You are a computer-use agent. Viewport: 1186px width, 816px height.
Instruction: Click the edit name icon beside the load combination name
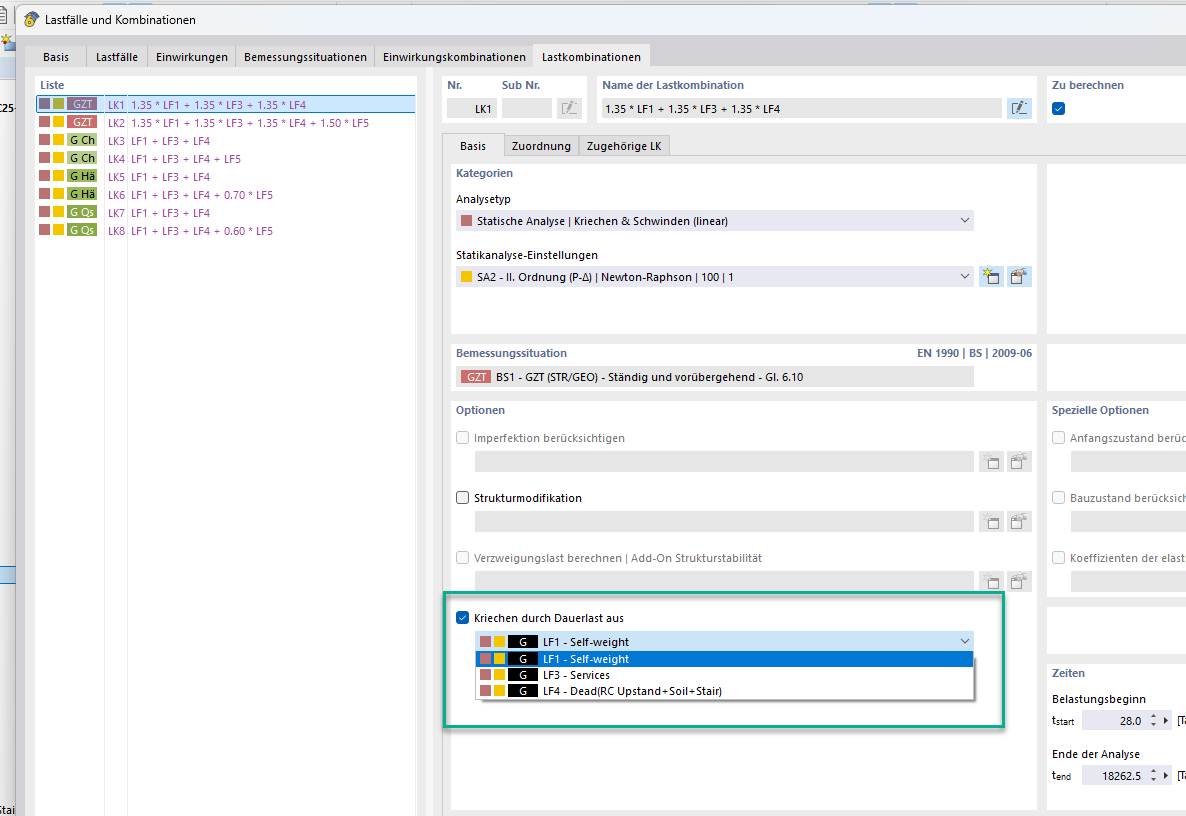[x=1019, y=108]
